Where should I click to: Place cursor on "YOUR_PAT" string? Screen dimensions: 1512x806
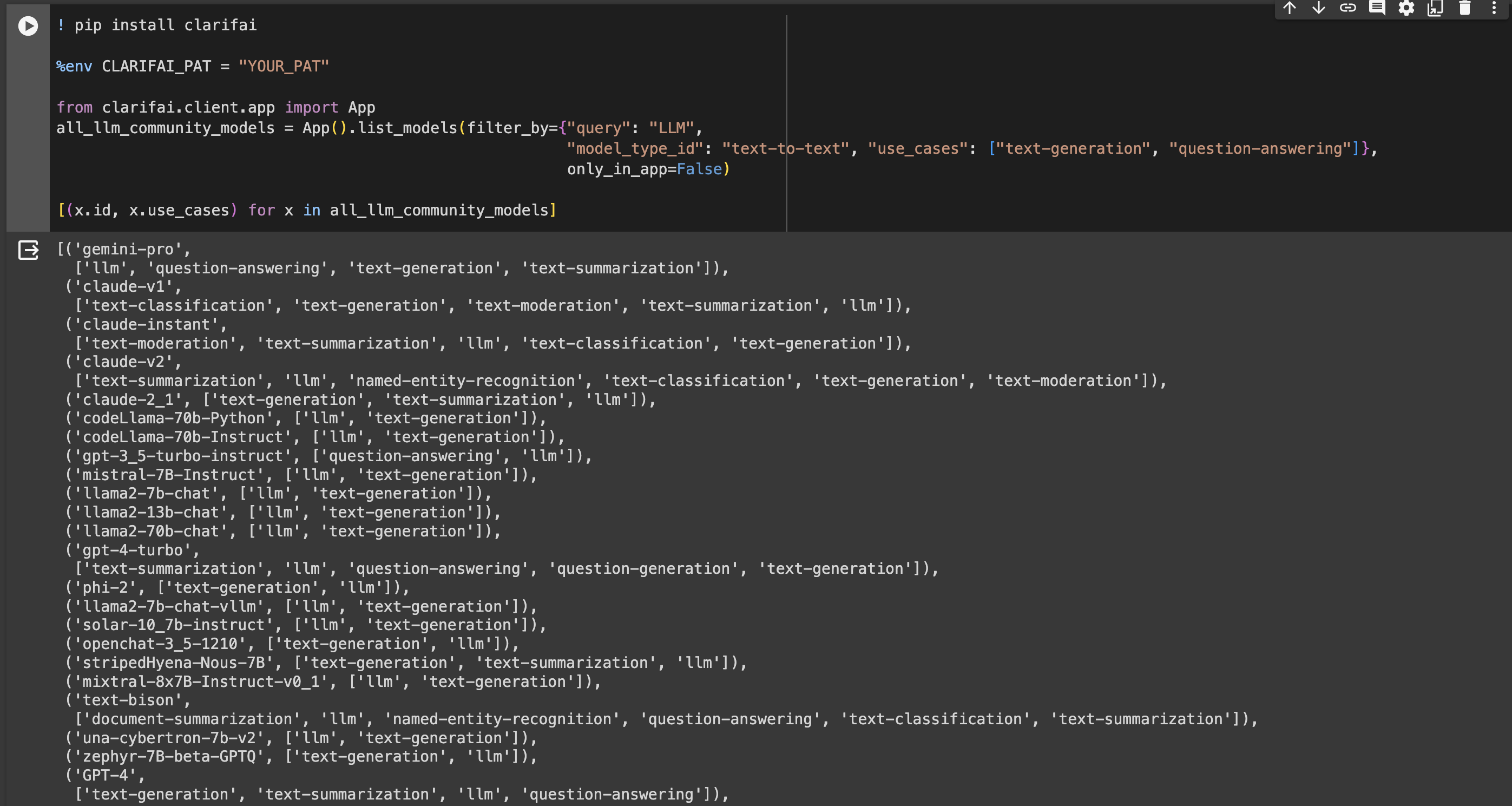click(x=284, y=67)
